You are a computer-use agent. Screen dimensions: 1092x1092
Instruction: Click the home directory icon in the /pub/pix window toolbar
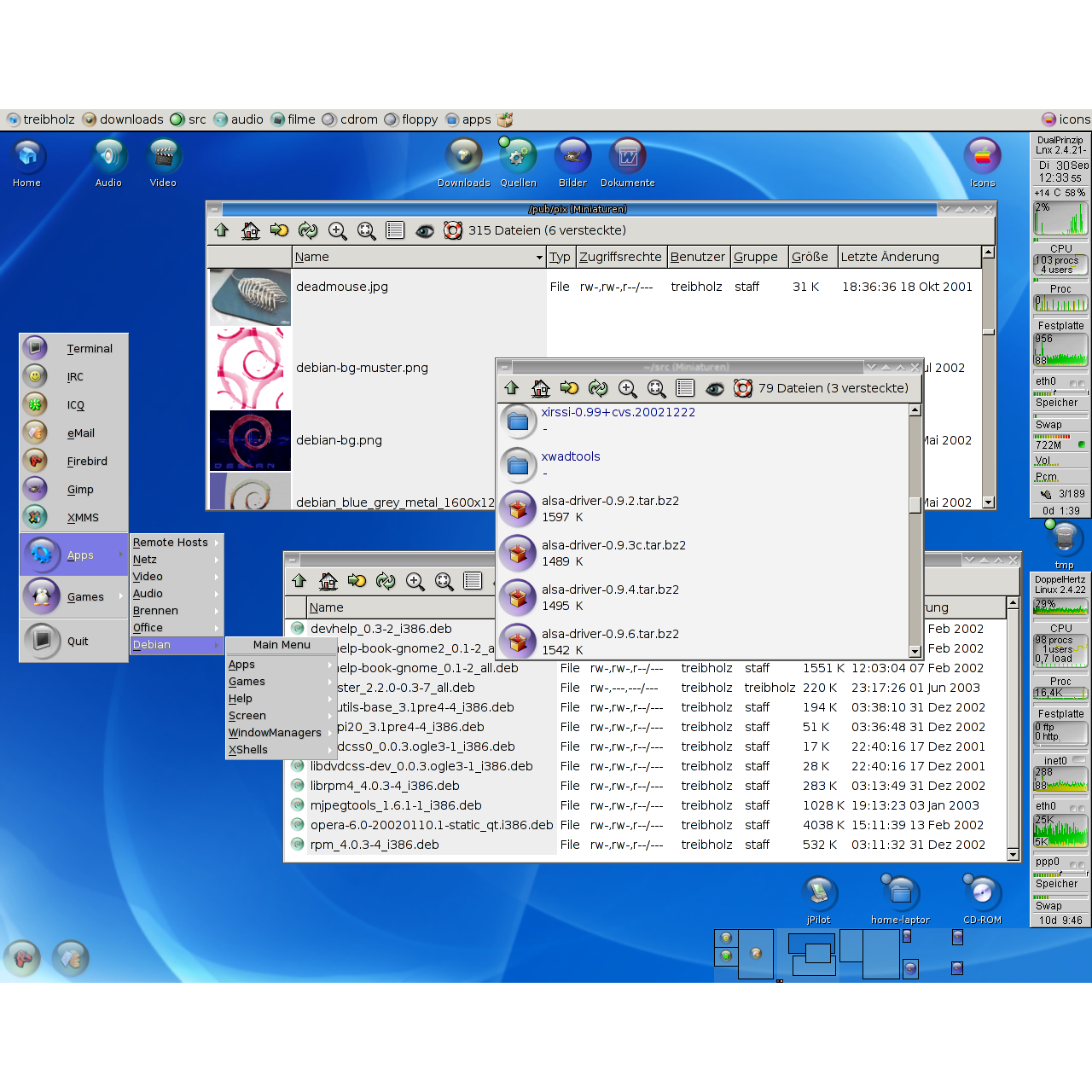(x=251, y=230)
